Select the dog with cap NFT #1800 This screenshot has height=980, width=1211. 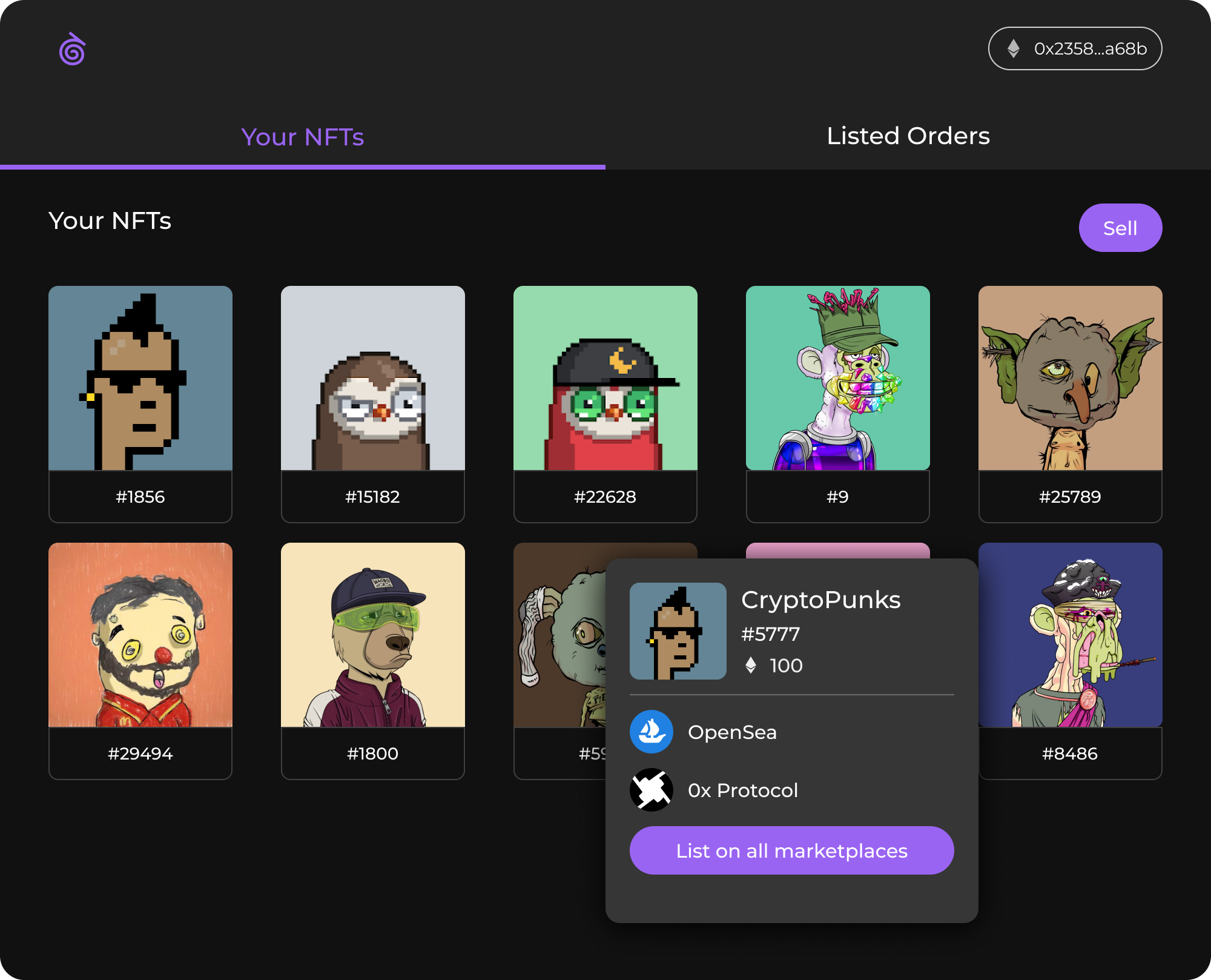pos(373,635)
